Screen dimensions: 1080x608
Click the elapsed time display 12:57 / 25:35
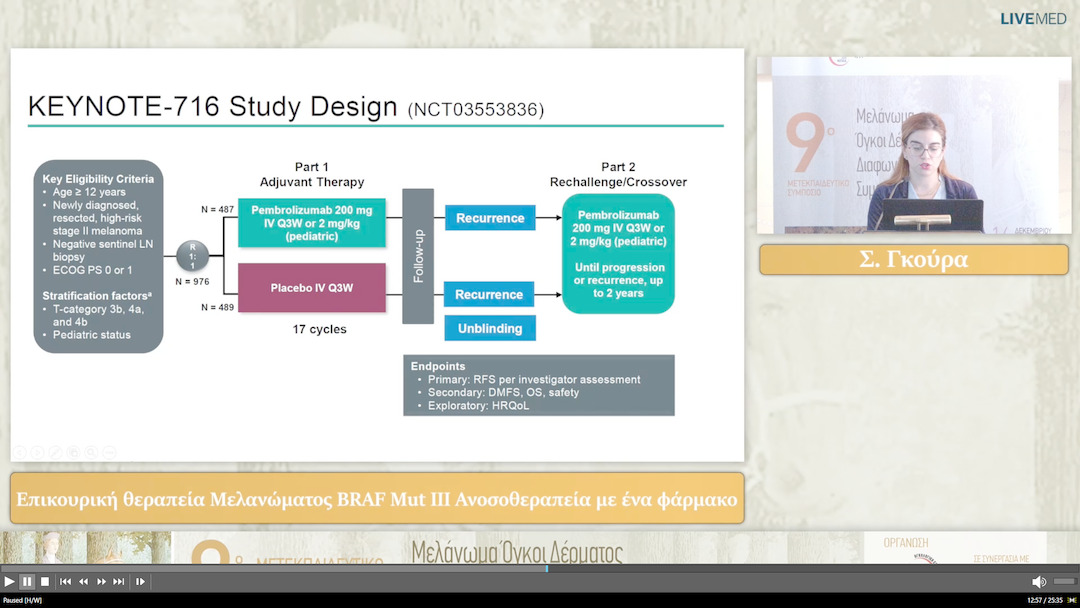coord(1044,600)
